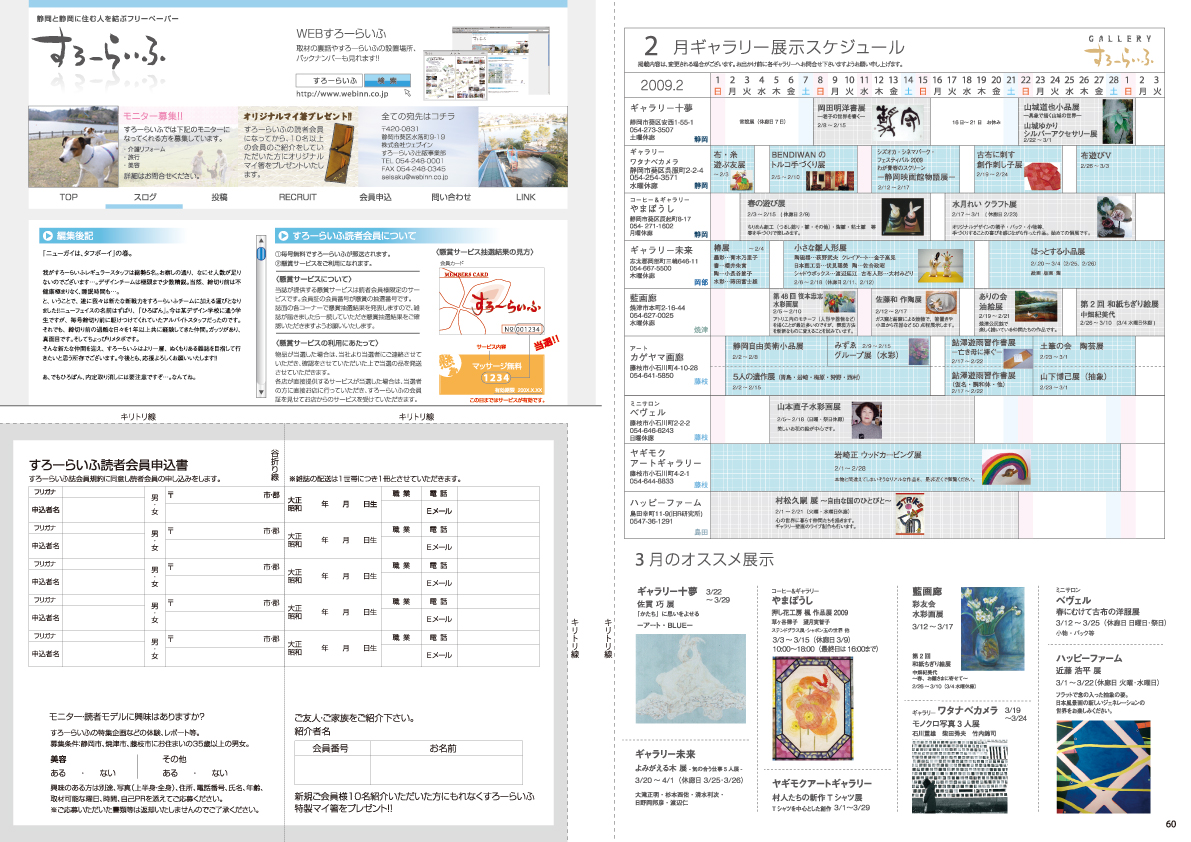Click the モニター・読者モデルに興味はありますか? question
Image resolution: width=1191 pixels, height=842 pixels.
126,717
